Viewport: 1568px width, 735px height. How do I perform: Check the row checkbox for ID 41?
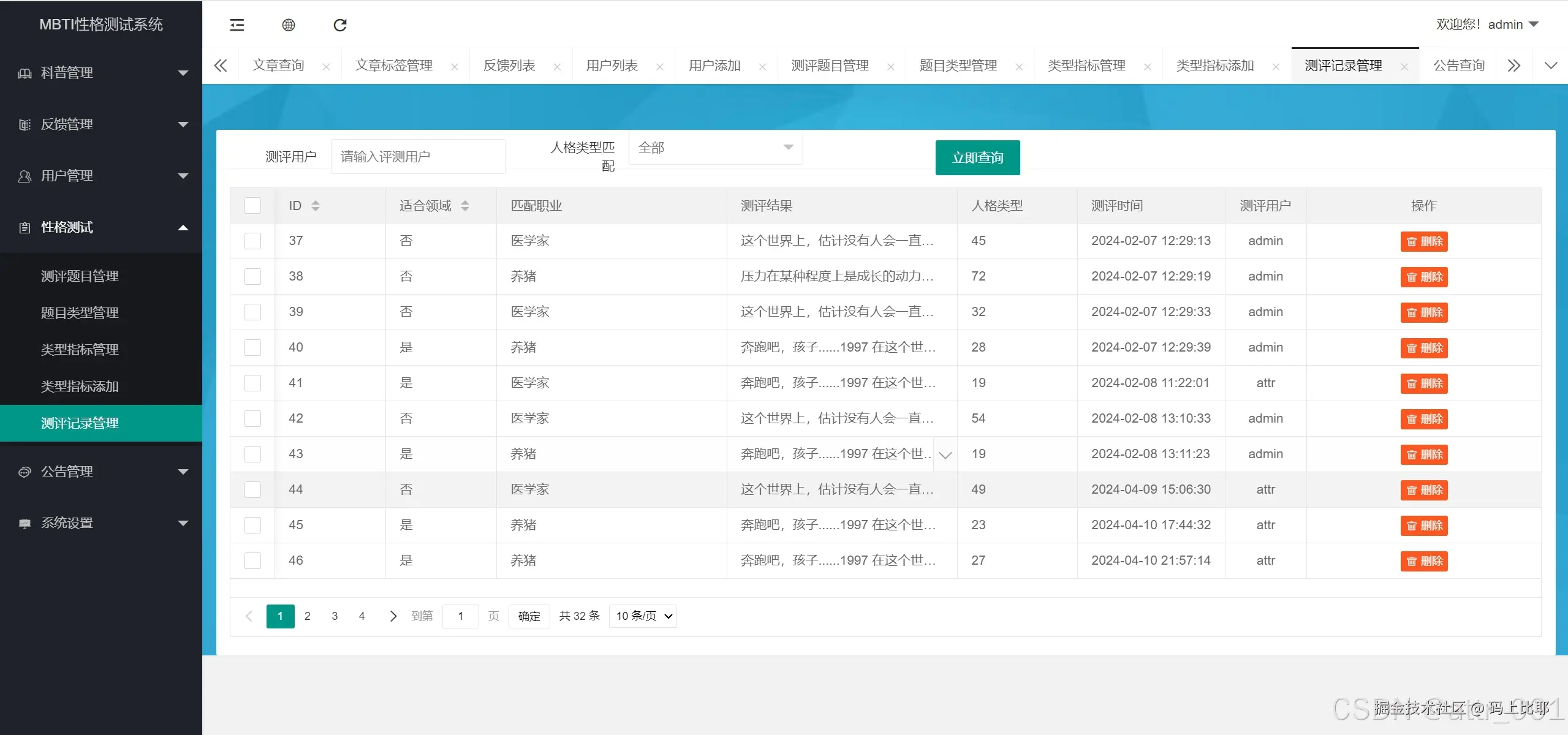(x=252, y=383)
